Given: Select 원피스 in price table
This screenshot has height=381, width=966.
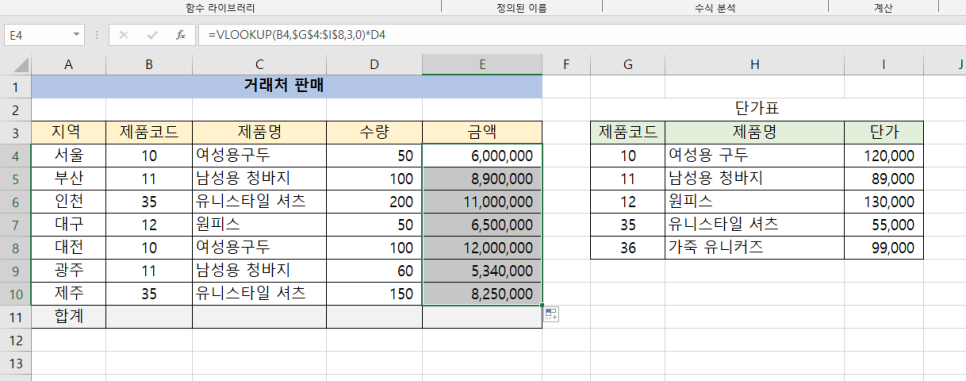Looking at the screenshot, I should 755,202.
